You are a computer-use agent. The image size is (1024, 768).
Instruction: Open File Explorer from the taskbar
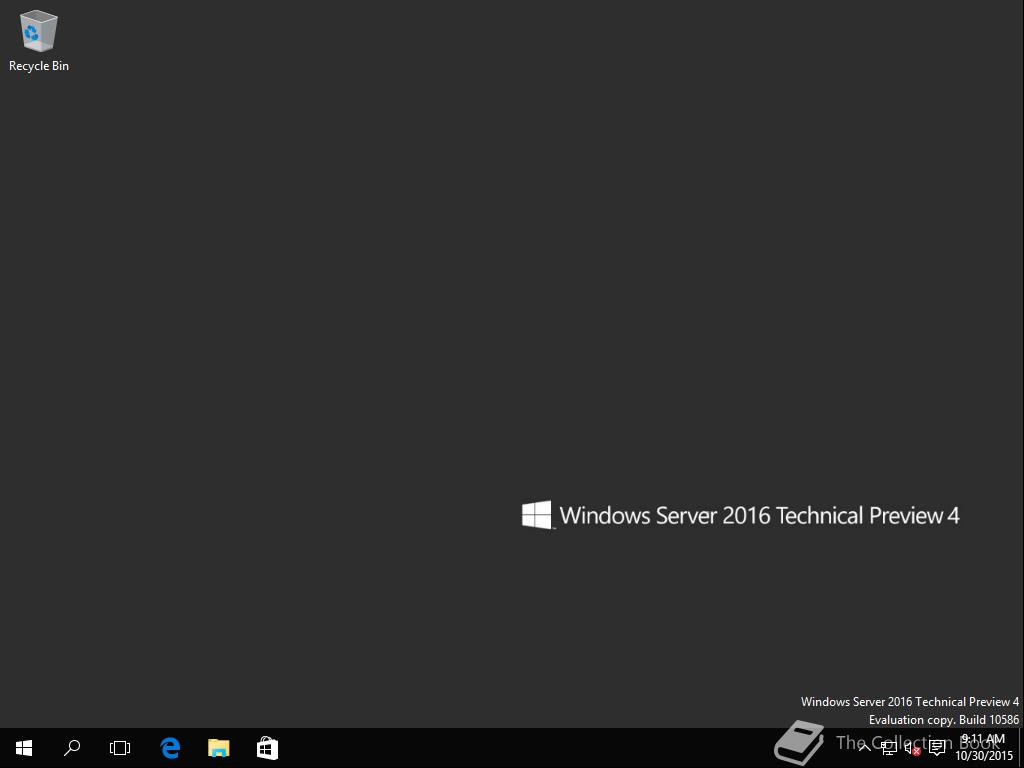coord(219,748)
